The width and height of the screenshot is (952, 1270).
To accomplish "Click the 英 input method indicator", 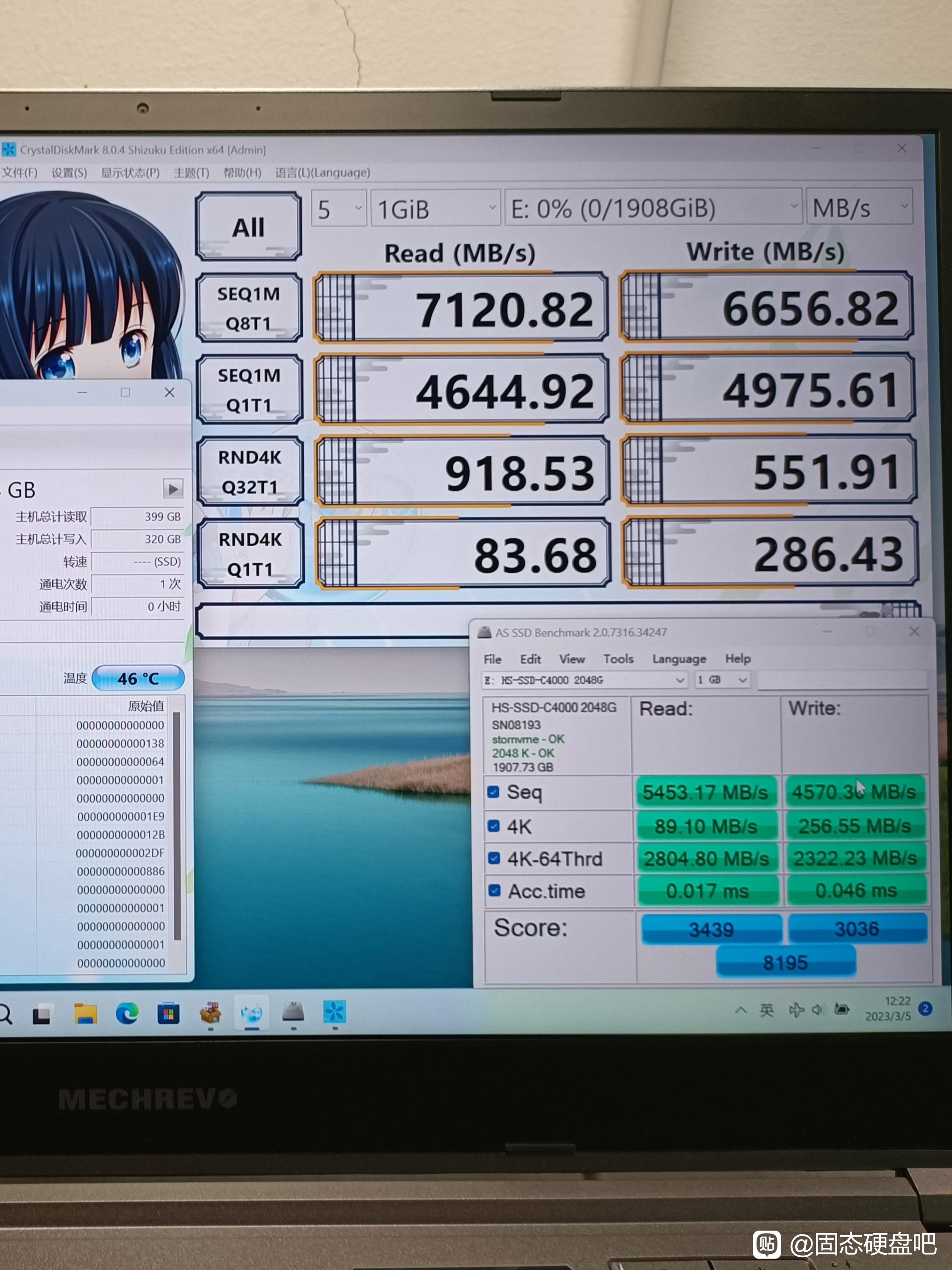I will [x=767, y=1010].
